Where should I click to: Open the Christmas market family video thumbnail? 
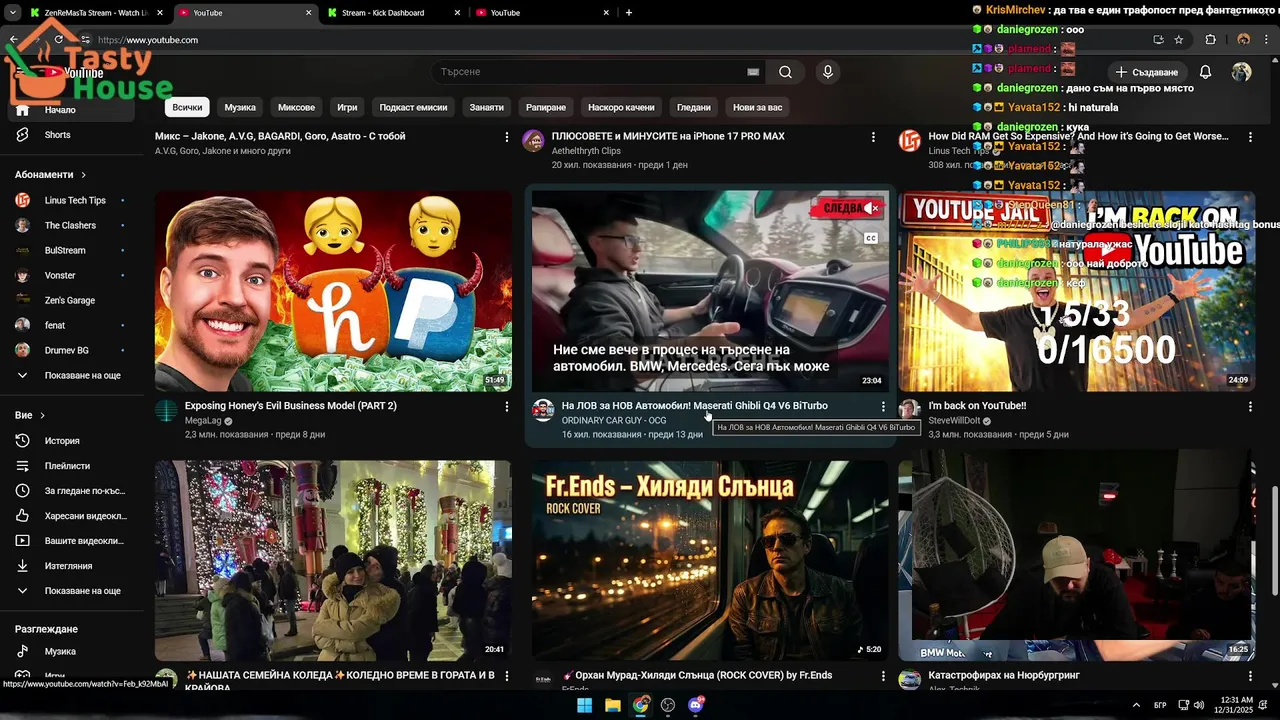click(x=333, y=560)
